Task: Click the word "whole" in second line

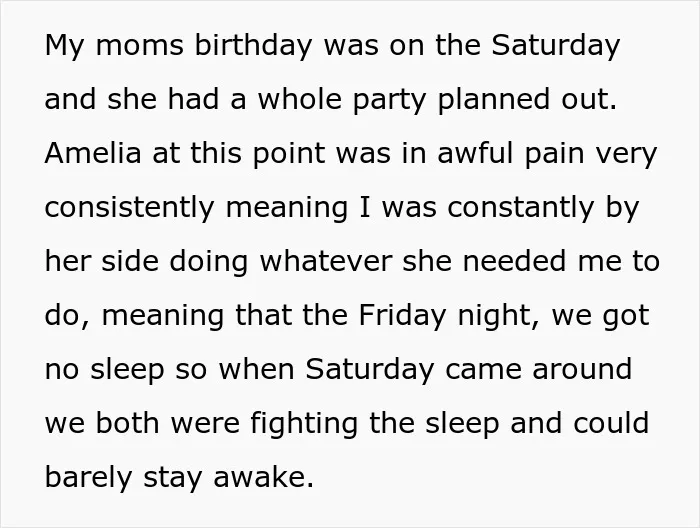Action: (x=300, y=99)
